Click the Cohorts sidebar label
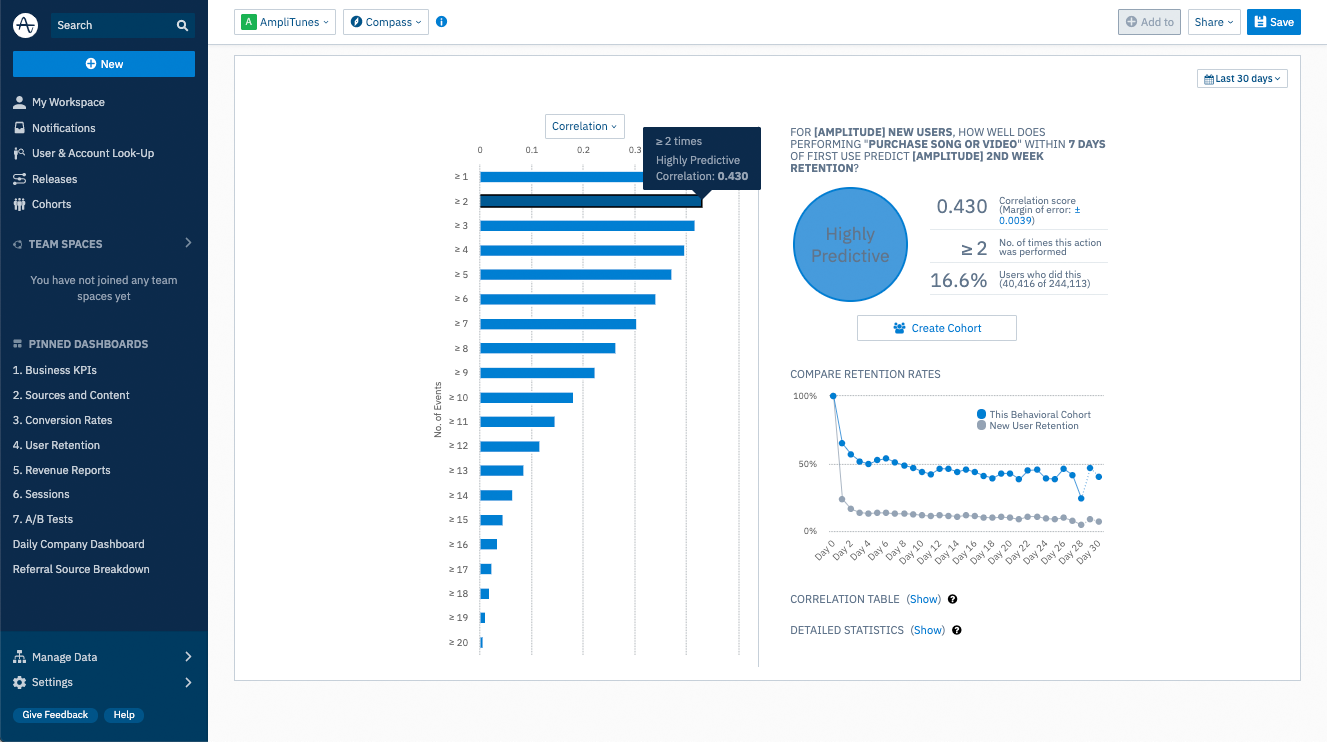The image size is (1327, 742). click(x=52, y=204)
